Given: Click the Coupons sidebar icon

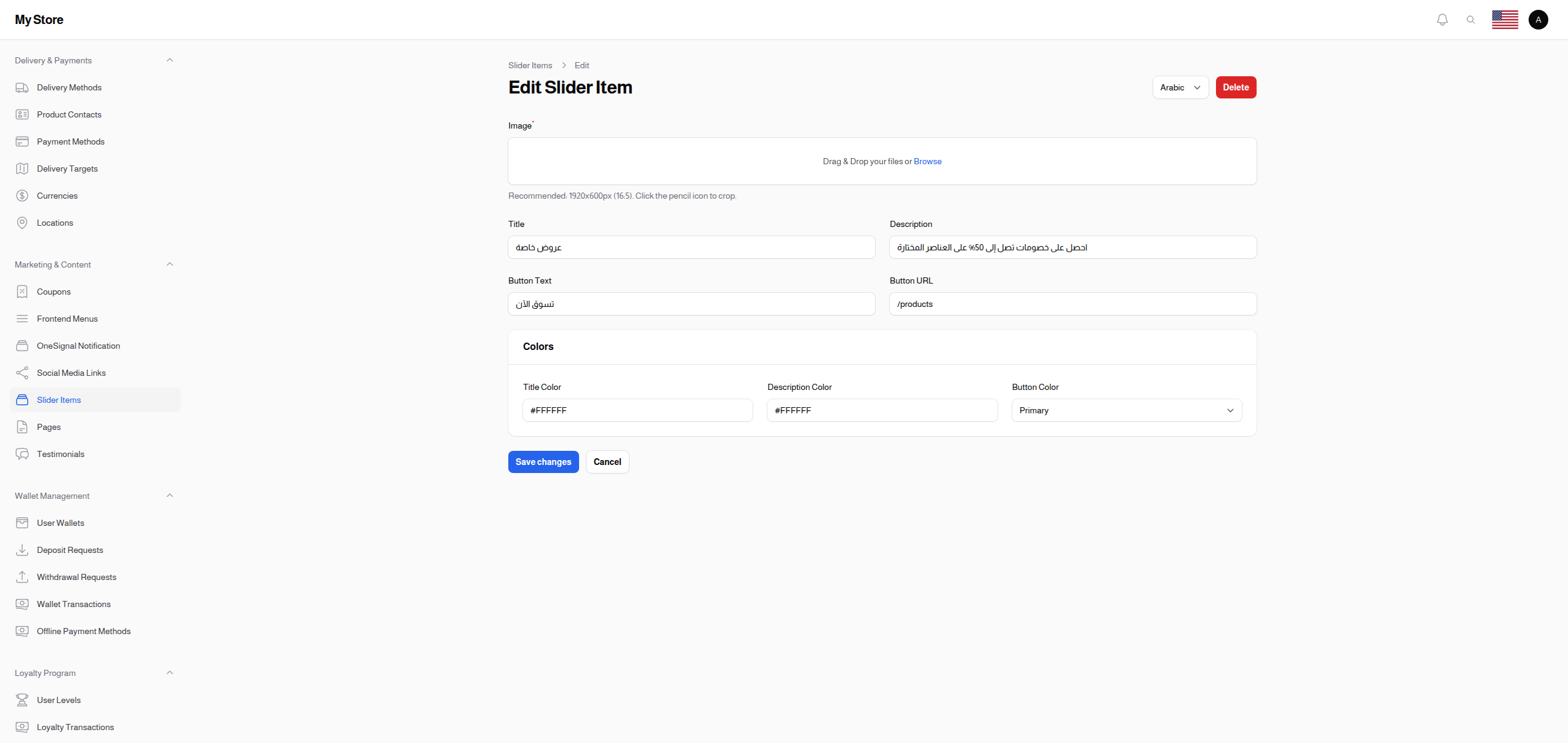Looking at the screenshot, I should [x=22, y=292].
